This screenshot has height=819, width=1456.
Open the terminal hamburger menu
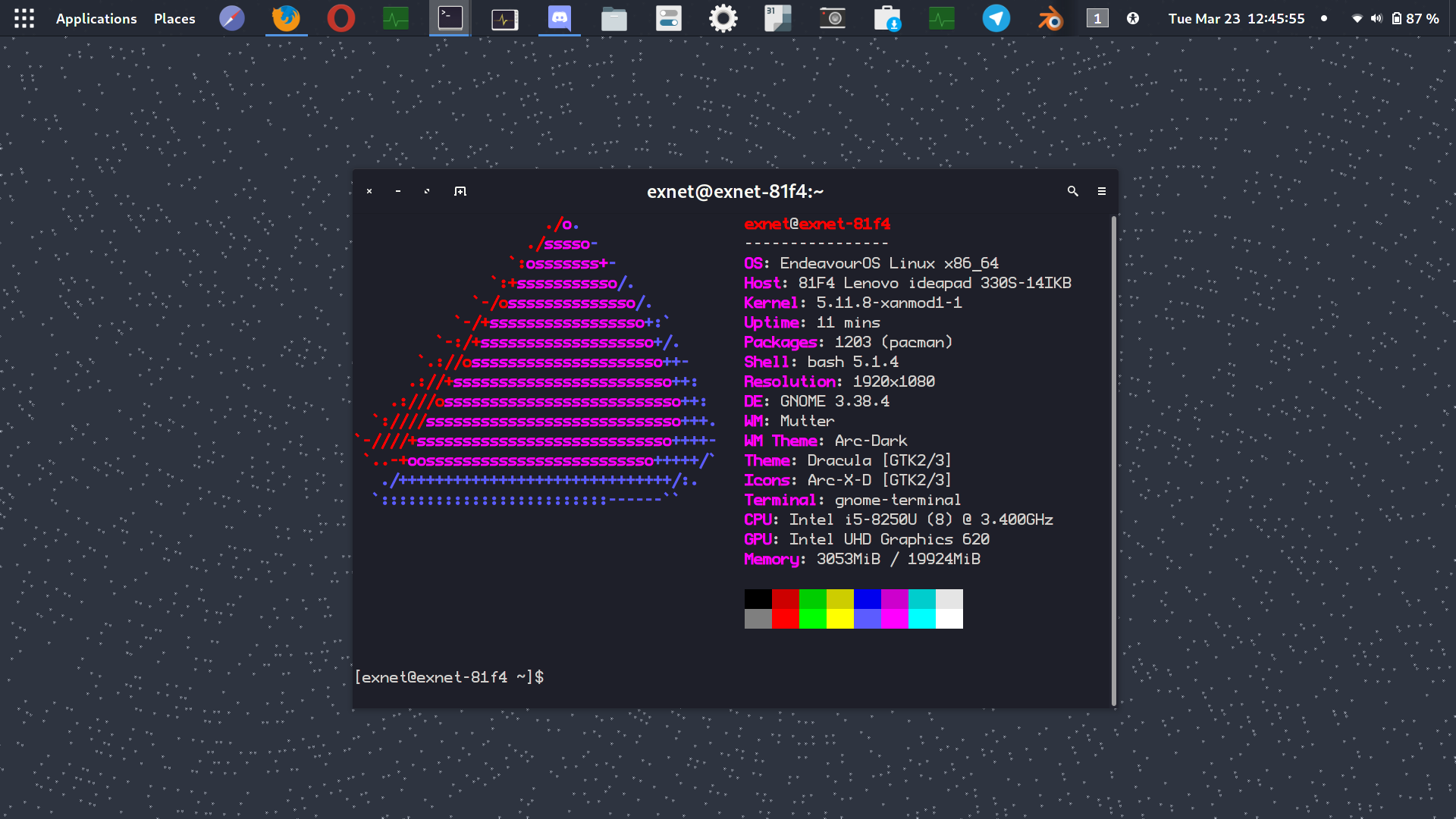point(1102,191)
